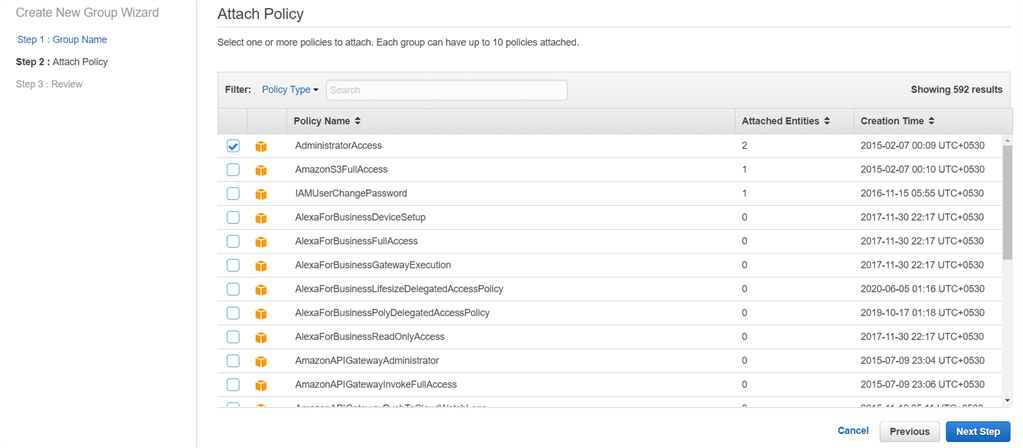Screen dimensions: 1023x448
Task: Click the policy list scrollbar thumb
Action: point(1007,202)
